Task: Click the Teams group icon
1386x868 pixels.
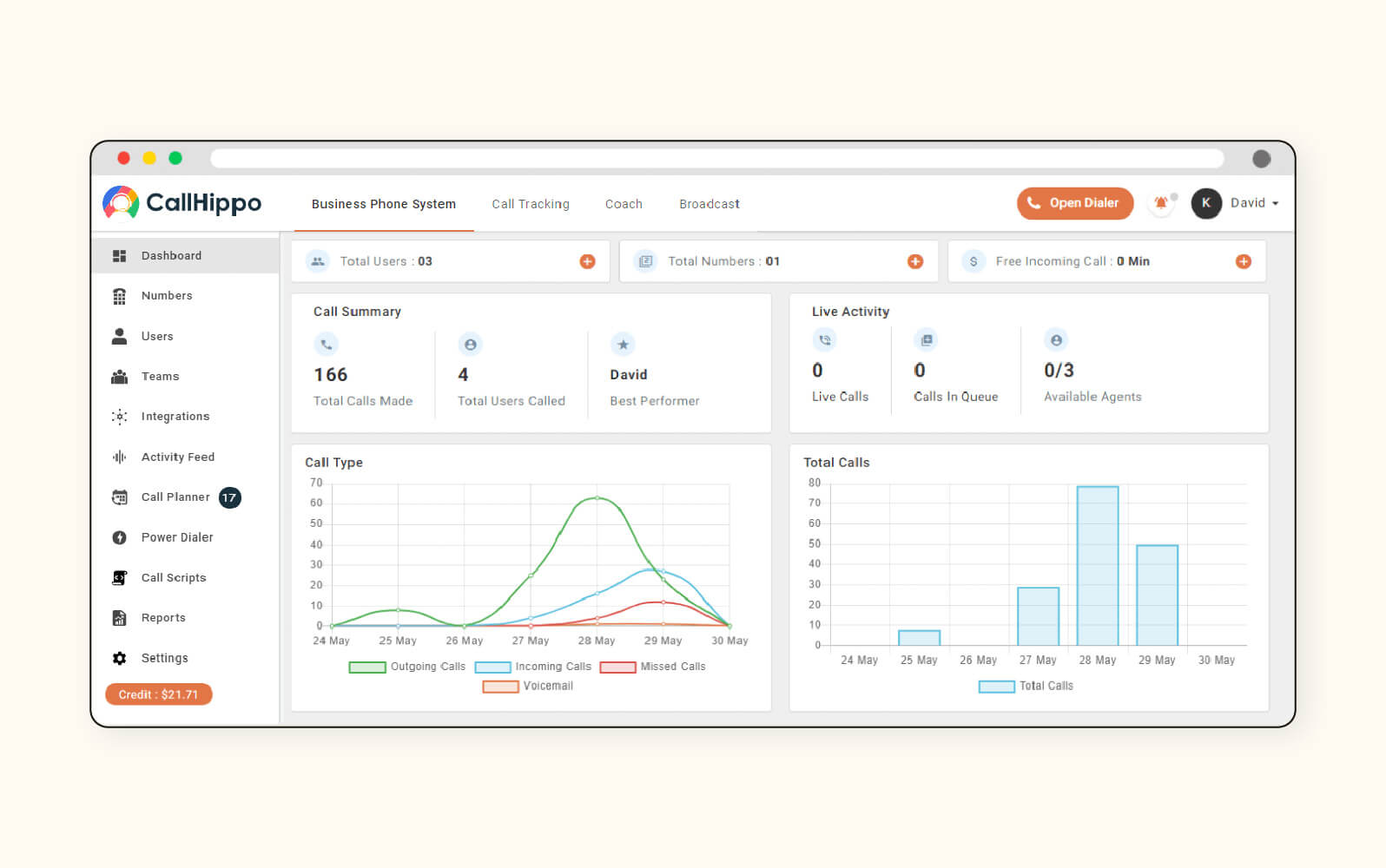Action: [x=120, y=377]
